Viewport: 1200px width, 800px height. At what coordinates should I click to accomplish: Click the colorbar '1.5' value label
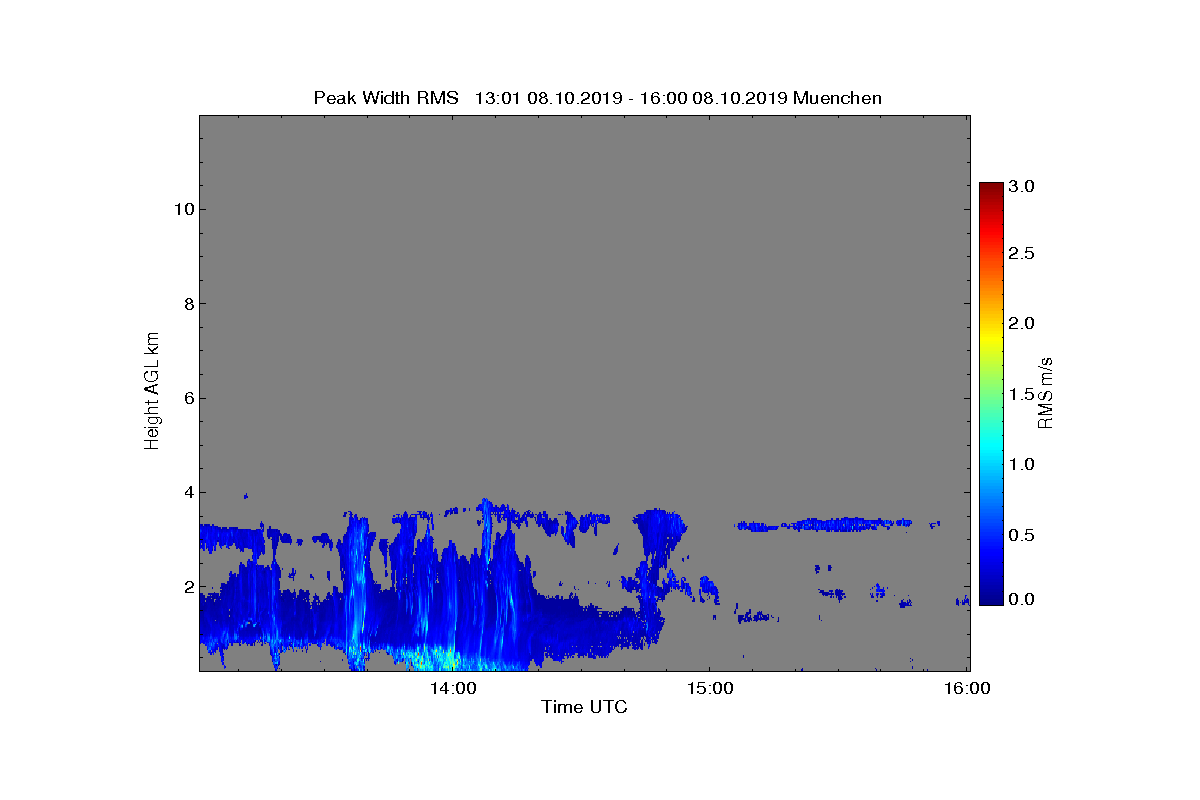1020,395
